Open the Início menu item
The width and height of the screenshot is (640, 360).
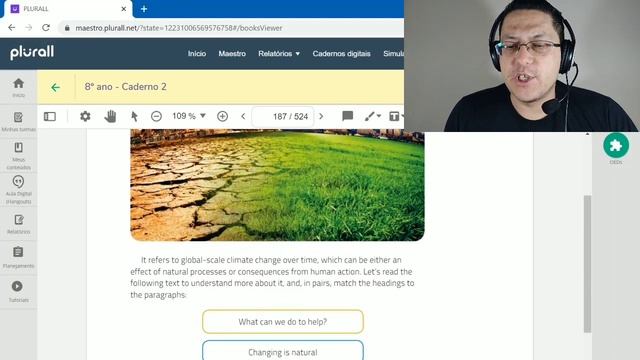coord(197,53)
